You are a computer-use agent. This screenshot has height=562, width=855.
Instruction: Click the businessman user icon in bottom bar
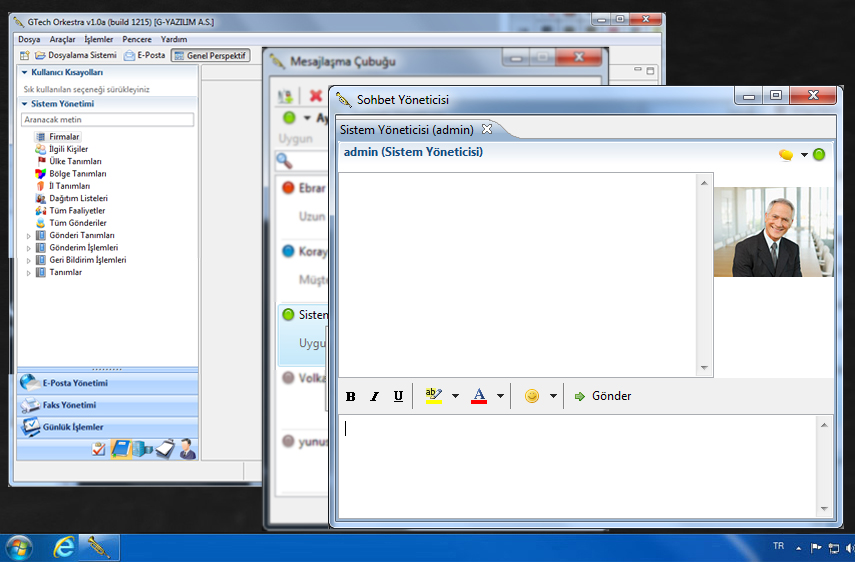coord(187,449)
